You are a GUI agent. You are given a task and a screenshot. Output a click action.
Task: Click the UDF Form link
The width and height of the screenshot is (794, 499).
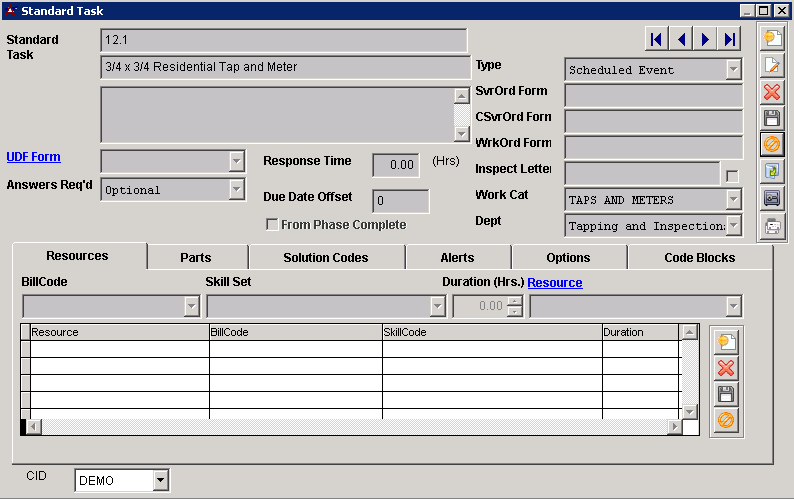[x=33, y=157]
